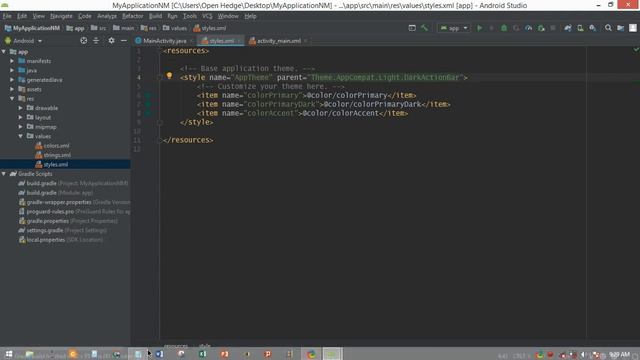Open the Refactor menu

pos(133,16)
